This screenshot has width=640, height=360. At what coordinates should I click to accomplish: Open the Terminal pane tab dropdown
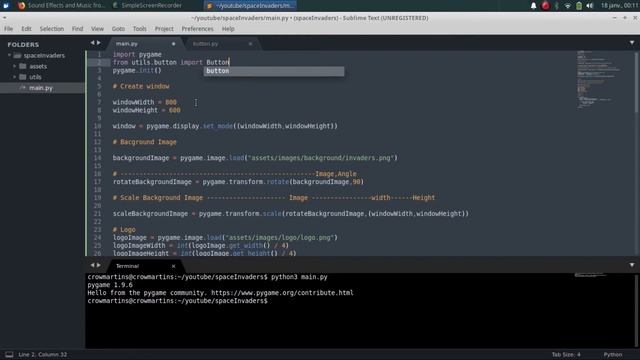tap(632, 265)
